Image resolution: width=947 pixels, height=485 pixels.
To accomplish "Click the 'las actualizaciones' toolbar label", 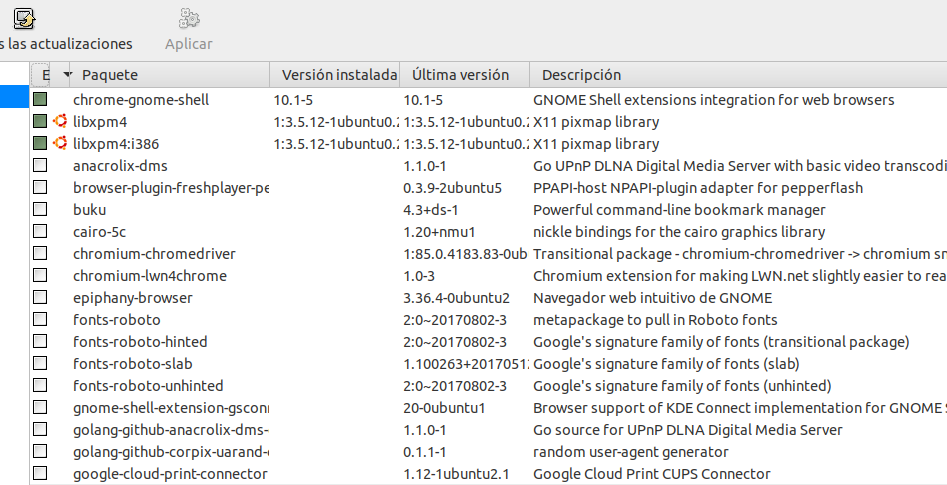I will (x=66, y=44).
